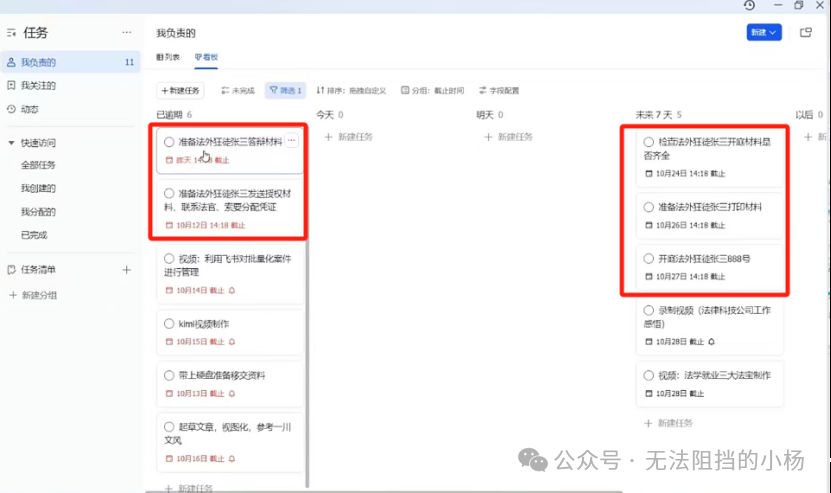
Task: Click the bell on 录制视频 10月28日 card
Action: pos(711,342)
